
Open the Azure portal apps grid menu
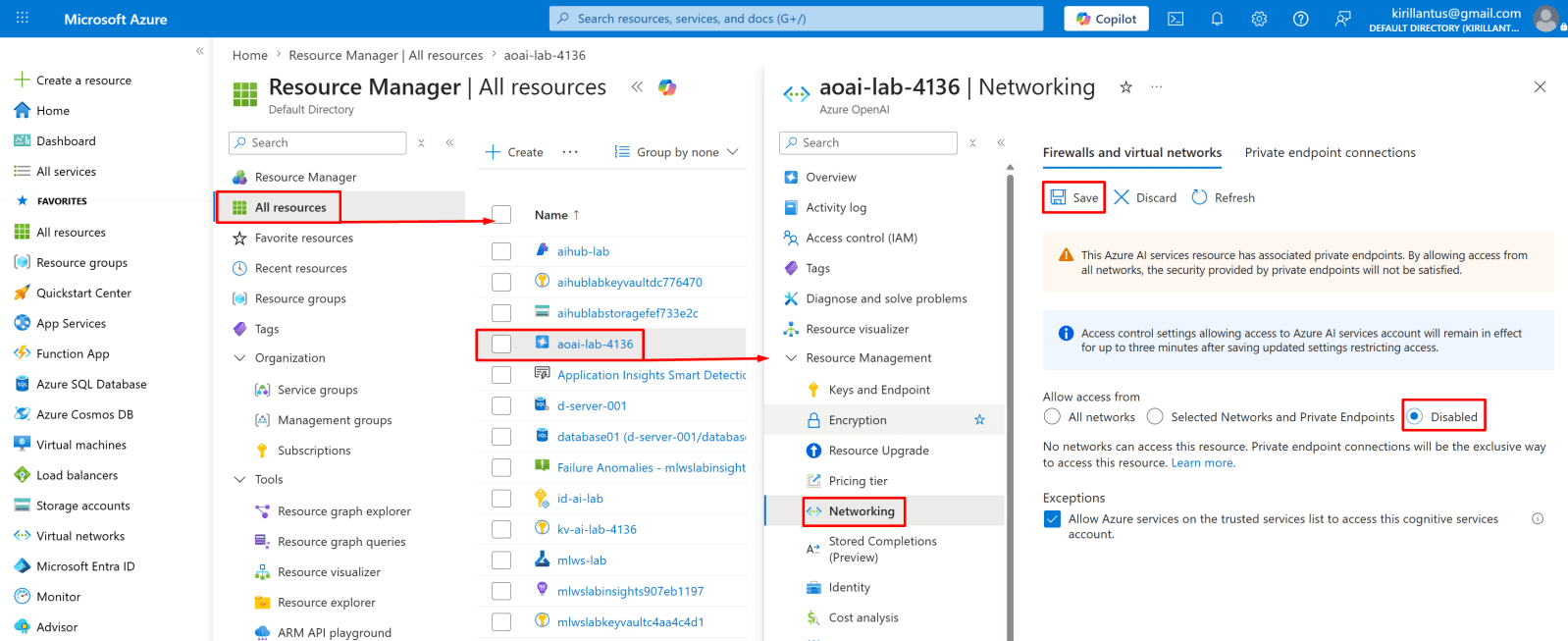point(23,19)
